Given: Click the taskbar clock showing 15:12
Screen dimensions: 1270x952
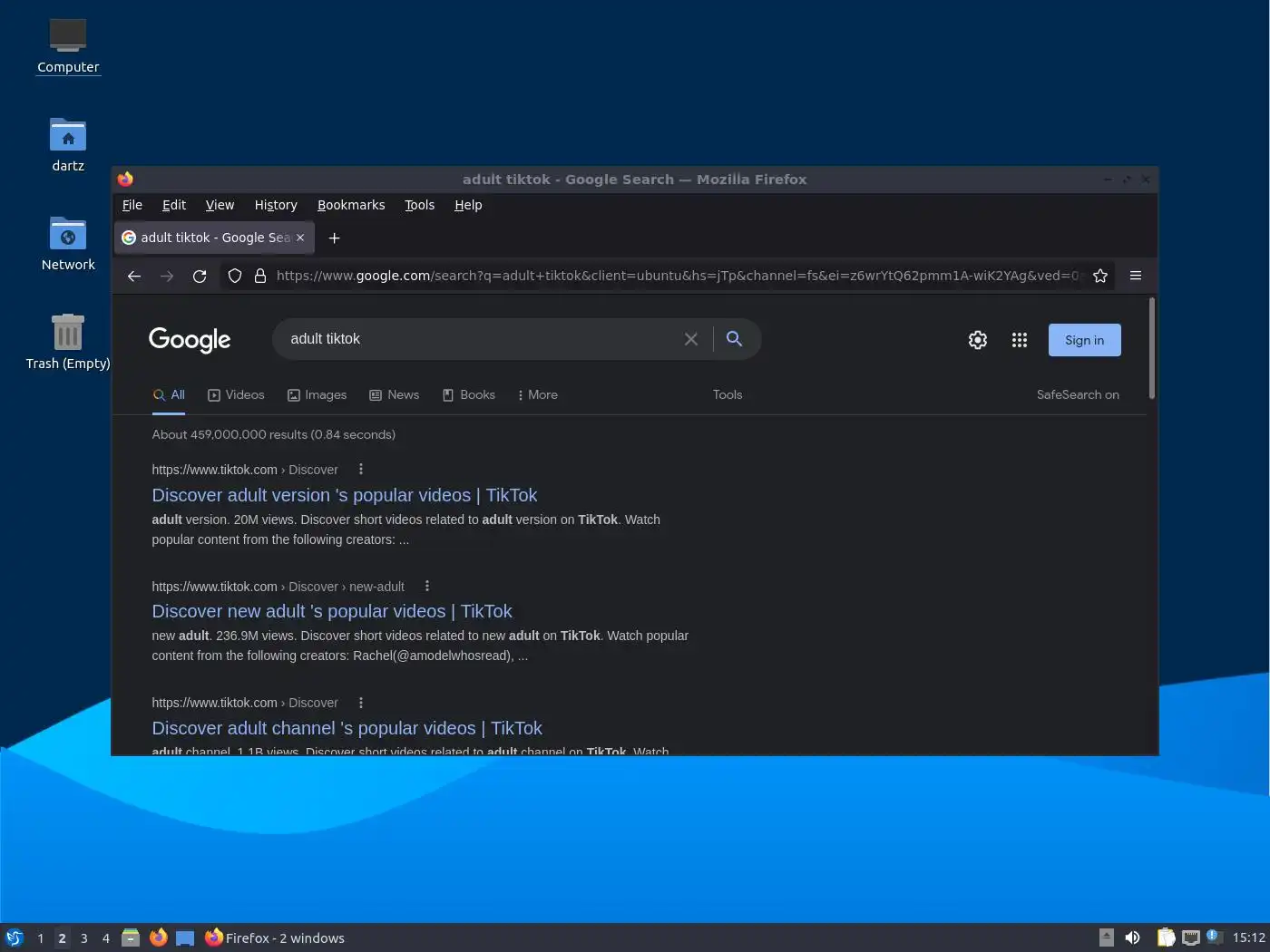Looking at the screenshot, I should [x=1249, y=938].
